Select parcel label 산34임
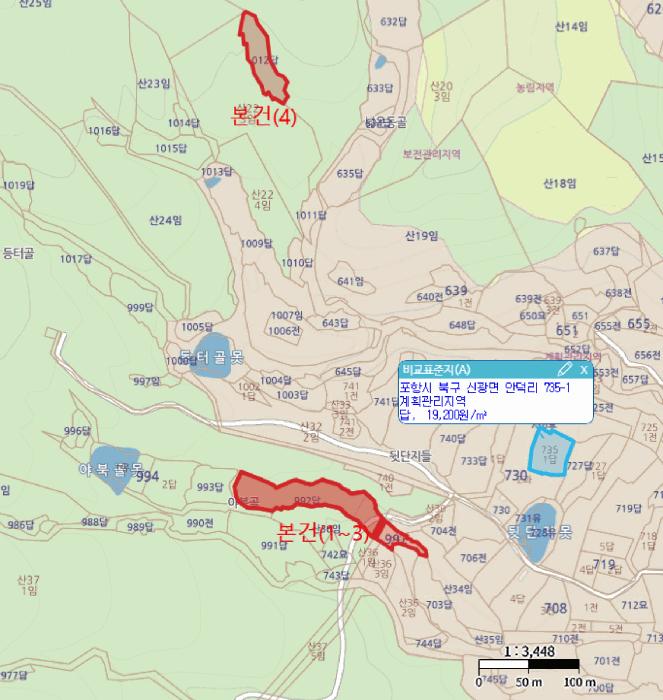Image resolution: width=663 pixels, height=700 pixels. click(x=458, y=589)
